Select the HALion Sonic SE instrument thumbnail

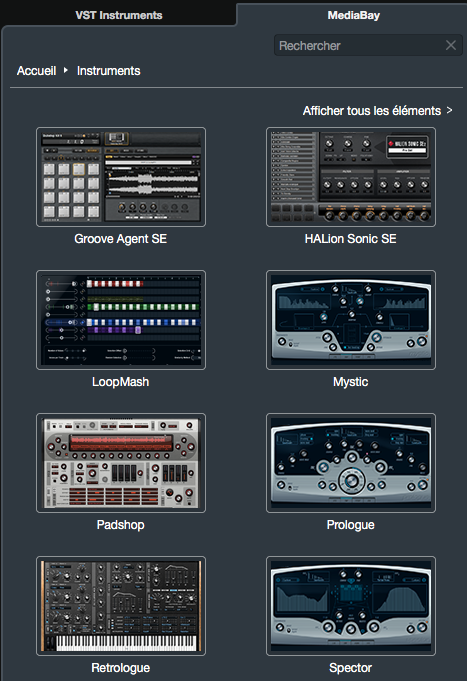click(x=351, y=177)
